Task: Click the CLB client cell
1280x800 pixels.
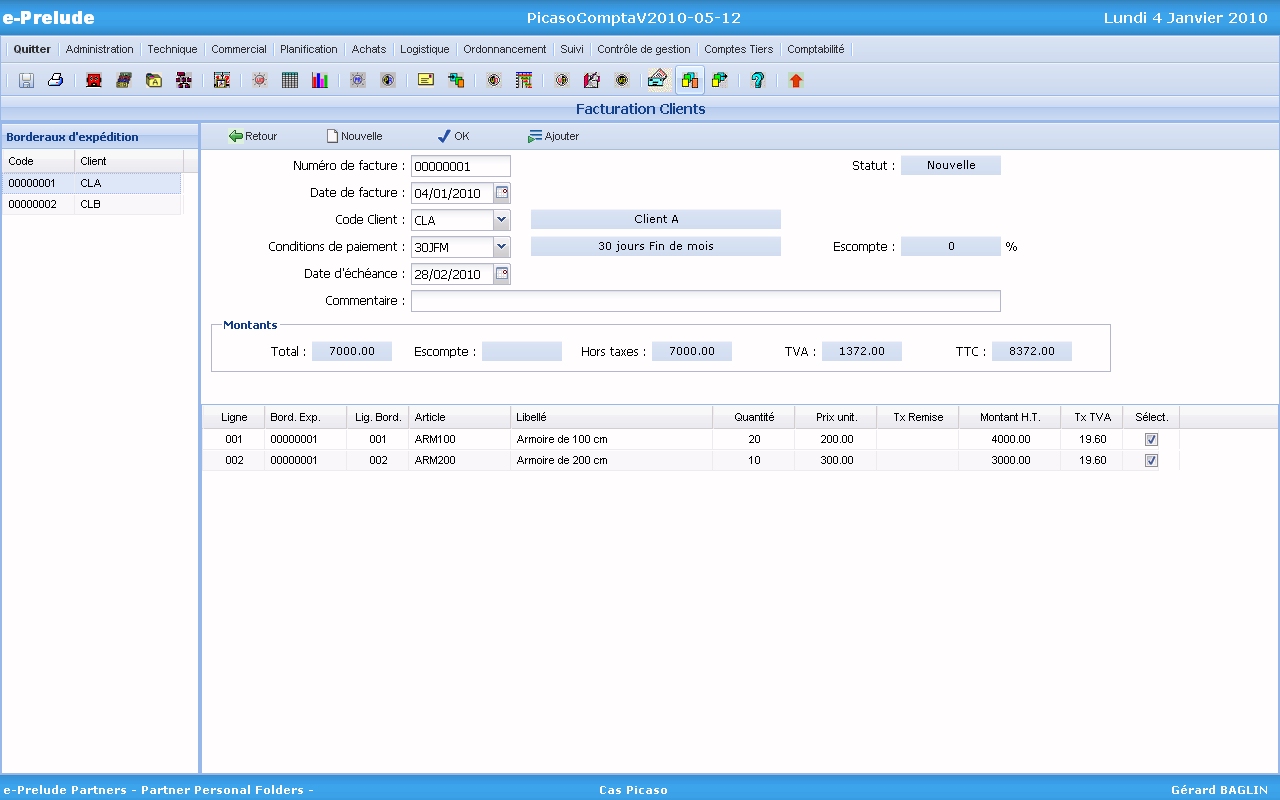Action: click(x=128, y=204)
